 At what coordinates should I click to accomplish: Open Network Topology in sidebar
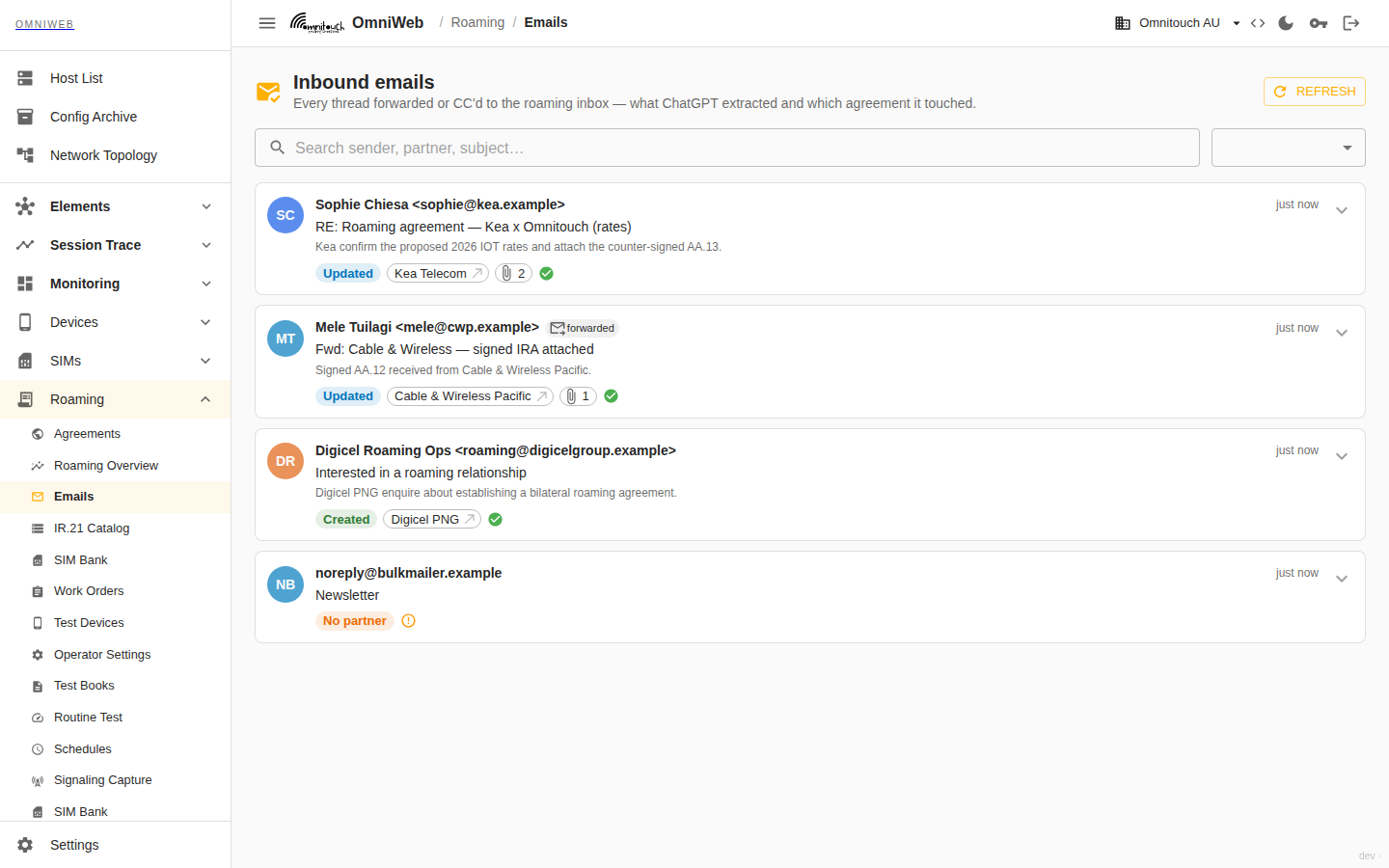point(116,155)
